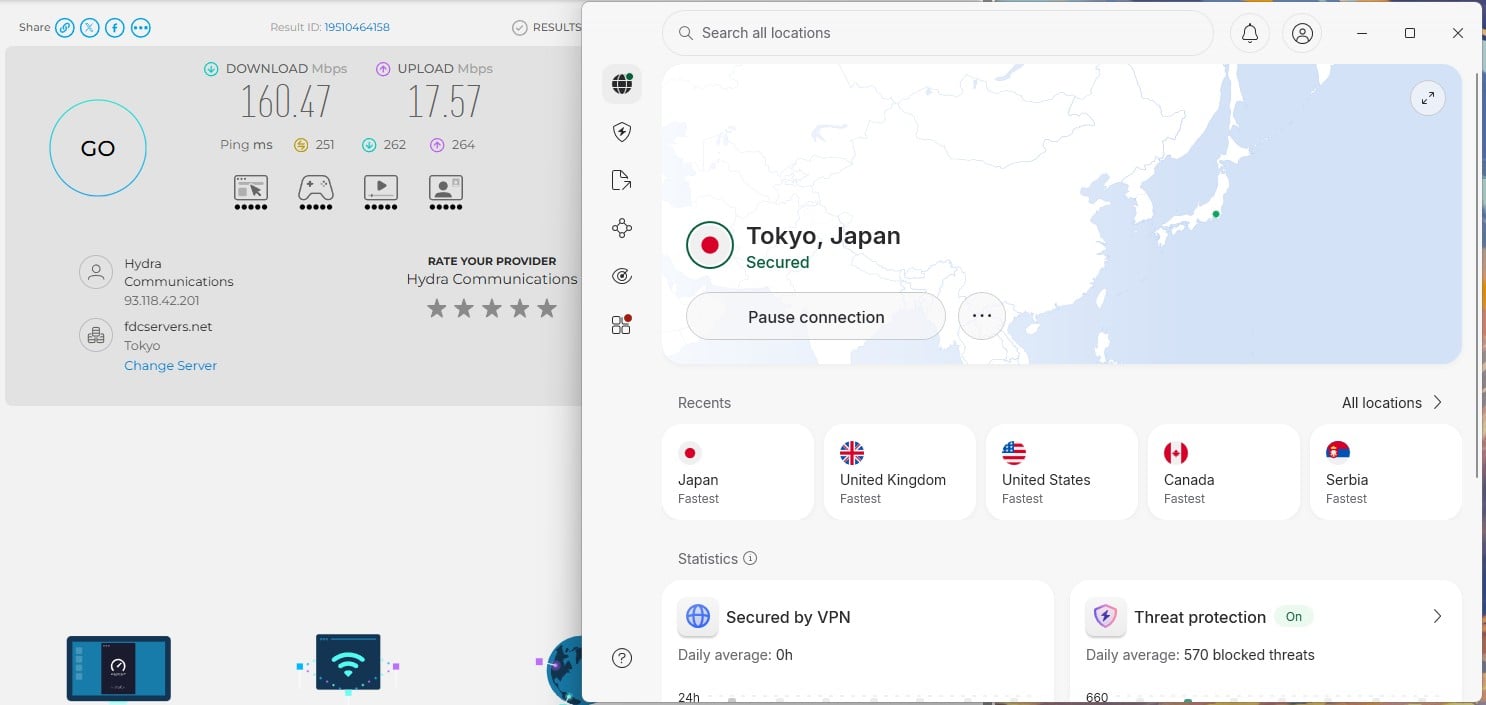Click the Japan flag next to Tokyo, Japan

pyautogui.click(x=710, y=245)
